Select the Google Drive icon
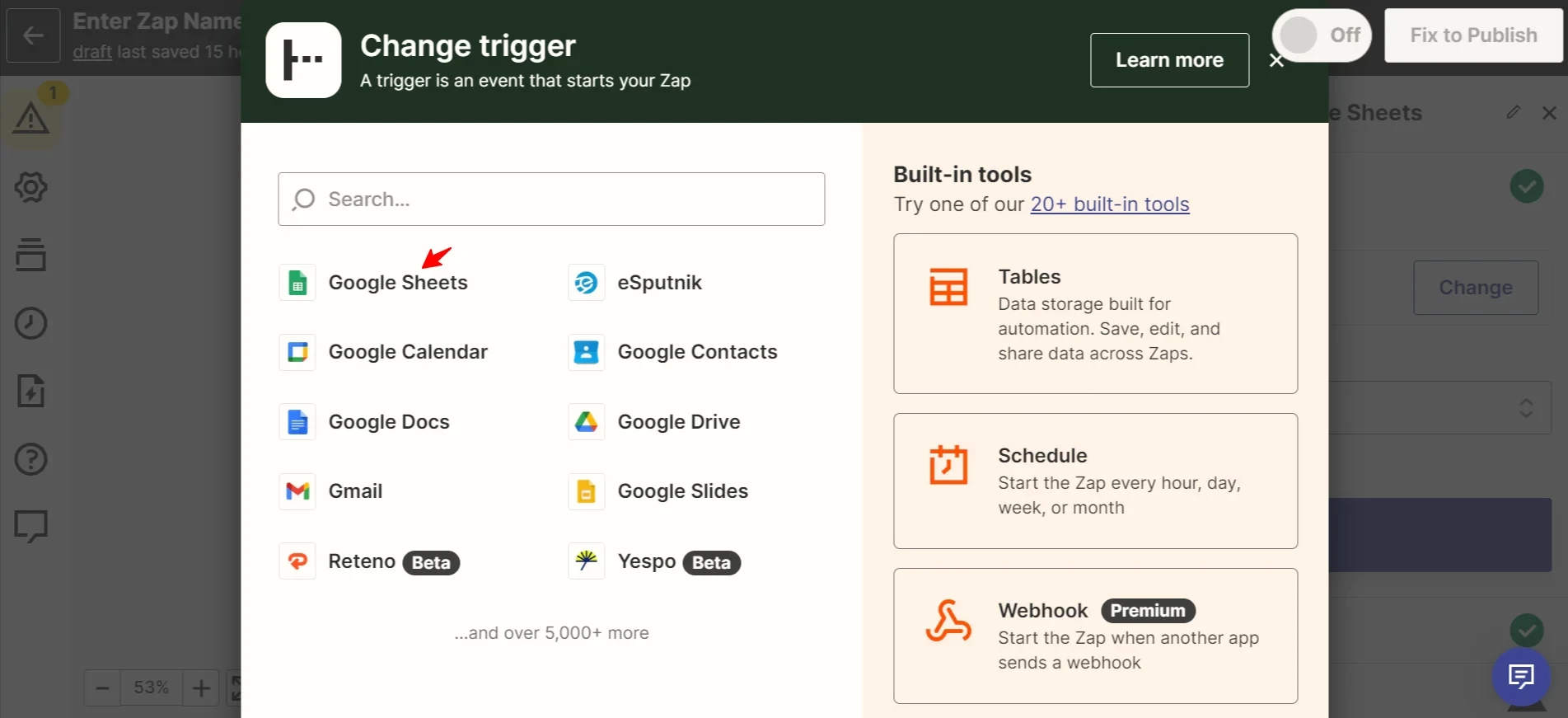1568x718 pixels. coord(586,422)
